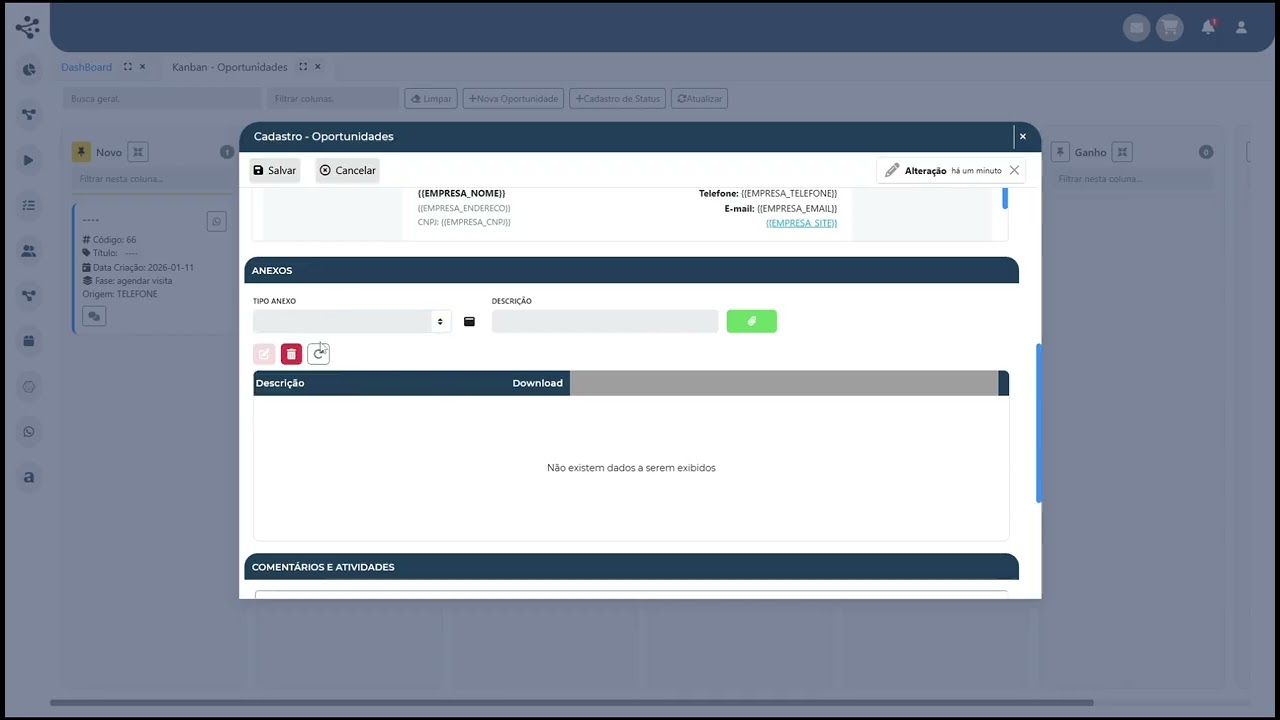Close the DashBoard tab

[142, 67]
